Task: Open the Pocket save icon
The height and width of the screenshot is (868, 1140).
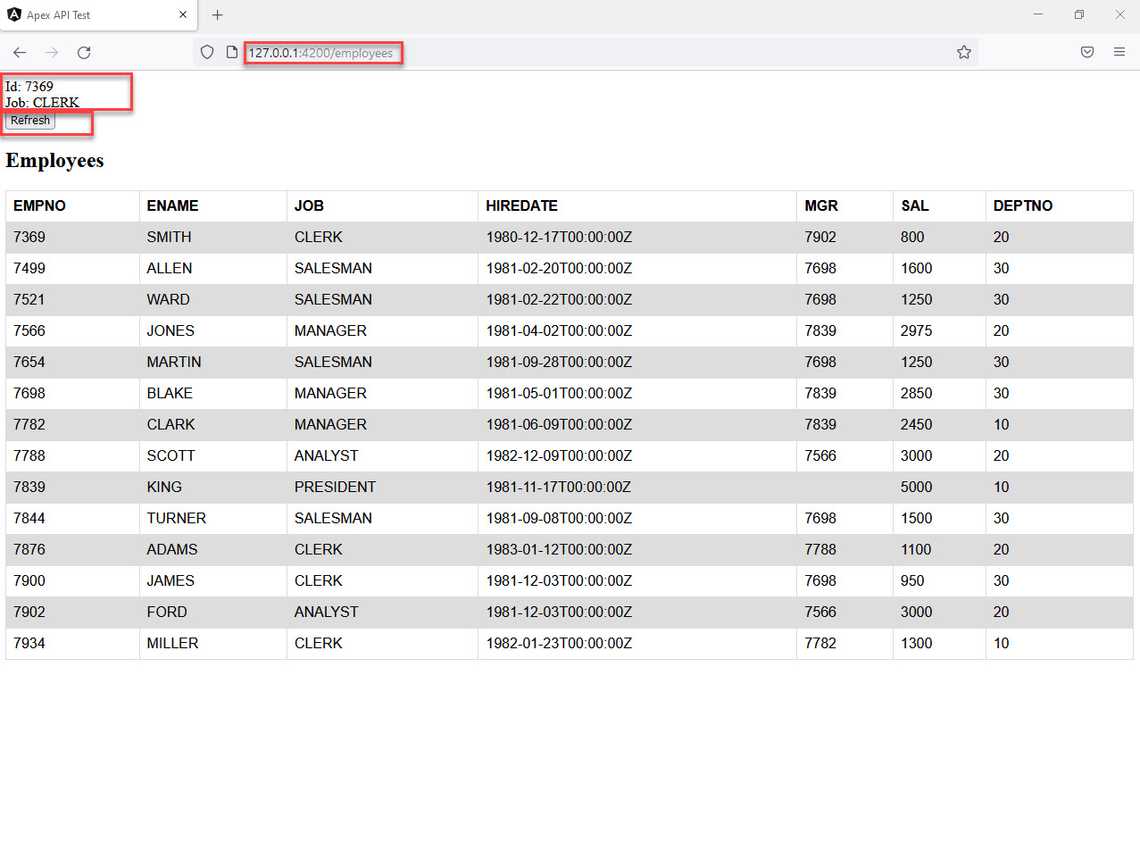Action: (x=1087, y=52)
